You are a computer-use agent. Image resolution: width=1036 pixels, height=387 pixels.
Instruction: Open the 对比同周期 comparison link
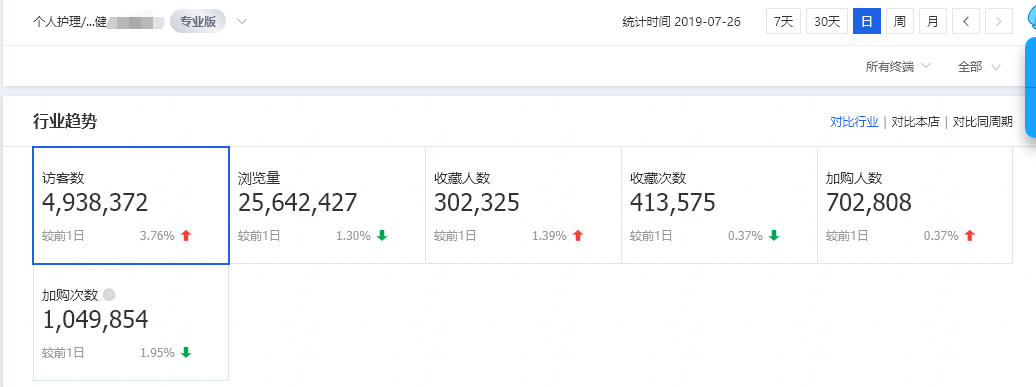(982, 122)
